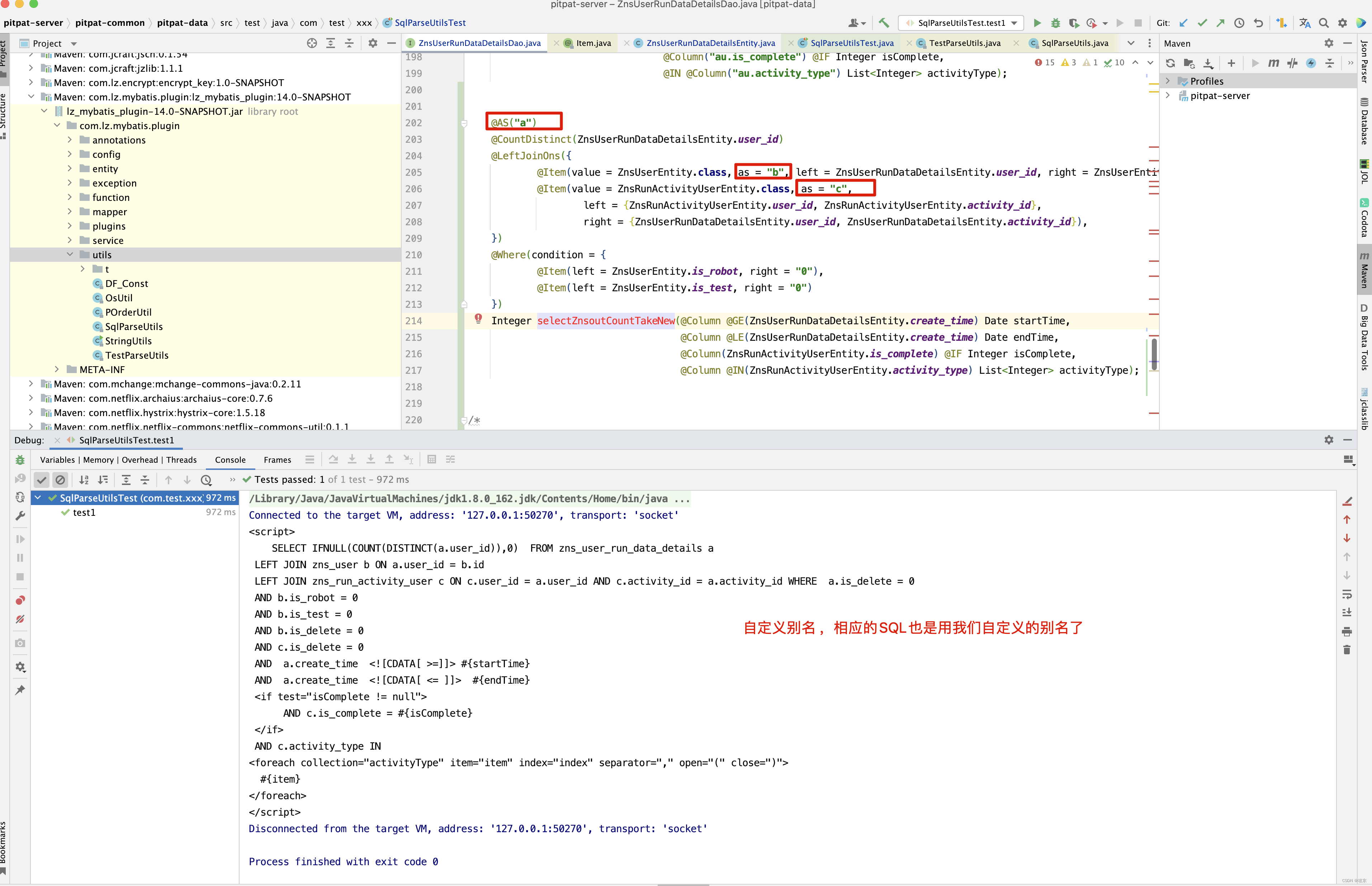View breakpoints with red circles icon
The height and width of the screenshot is (886, 1372).
[20, 600]
